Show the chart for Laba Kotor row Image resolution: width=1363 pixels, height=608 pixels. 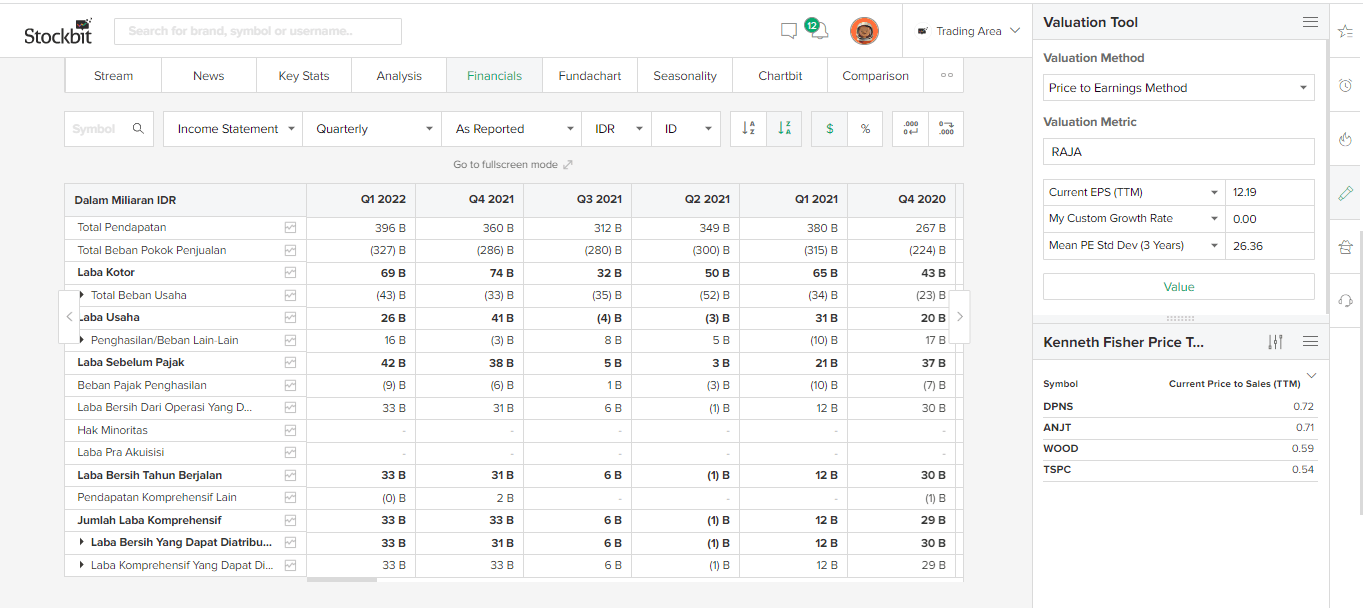click(290, 273)
